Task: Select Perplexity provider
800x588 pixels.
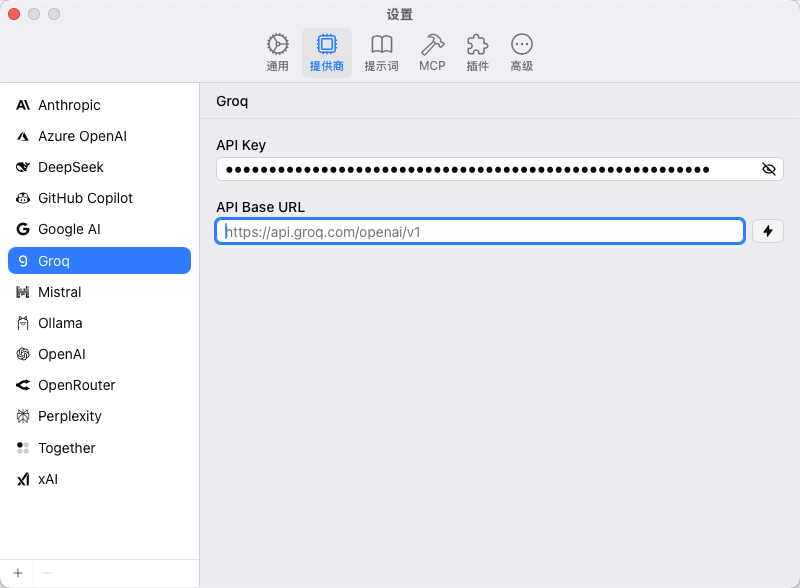Action: point(69,416)
